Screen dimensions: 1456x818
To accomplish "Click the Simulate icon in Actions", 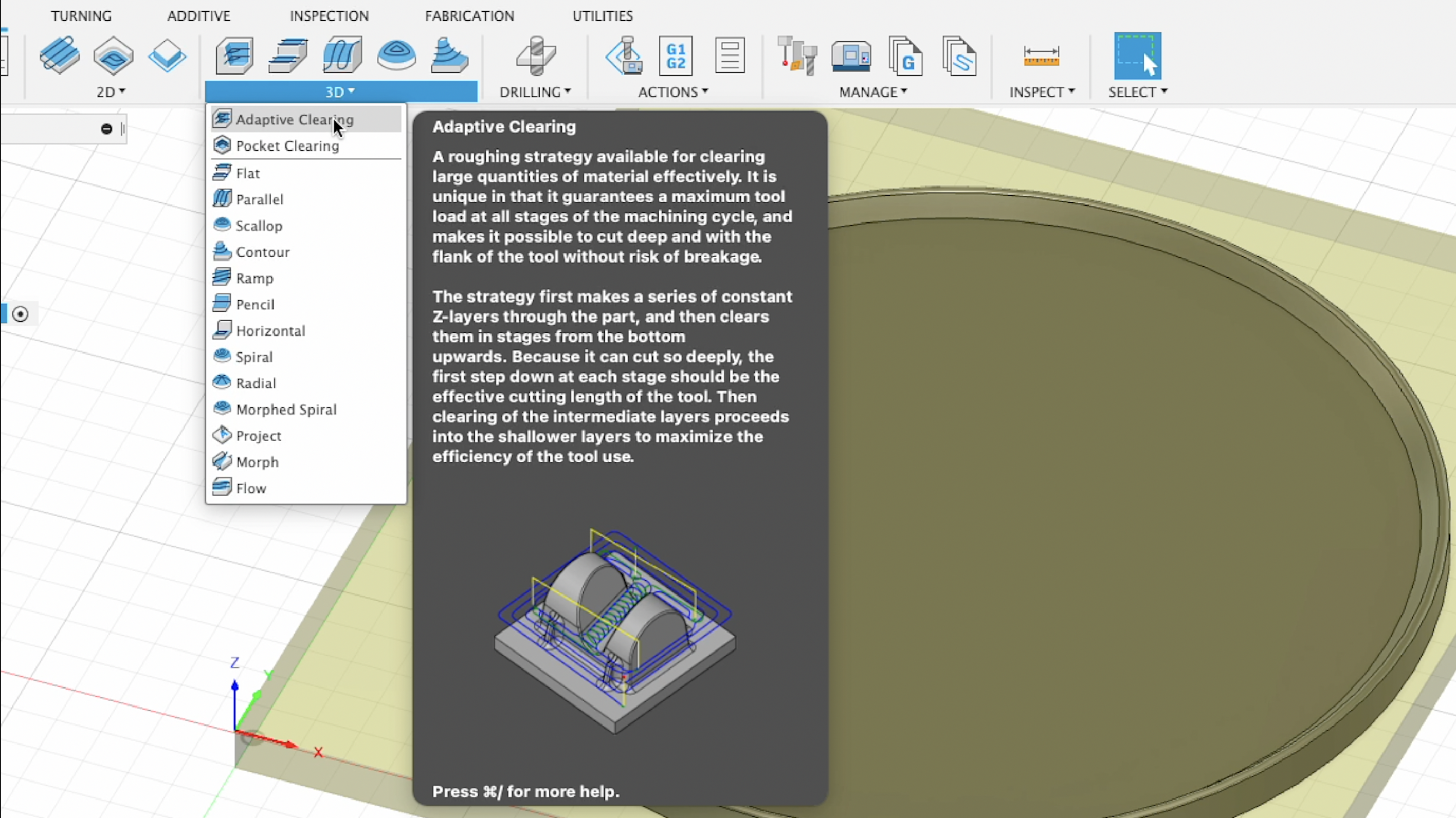I will coord(625,55).
